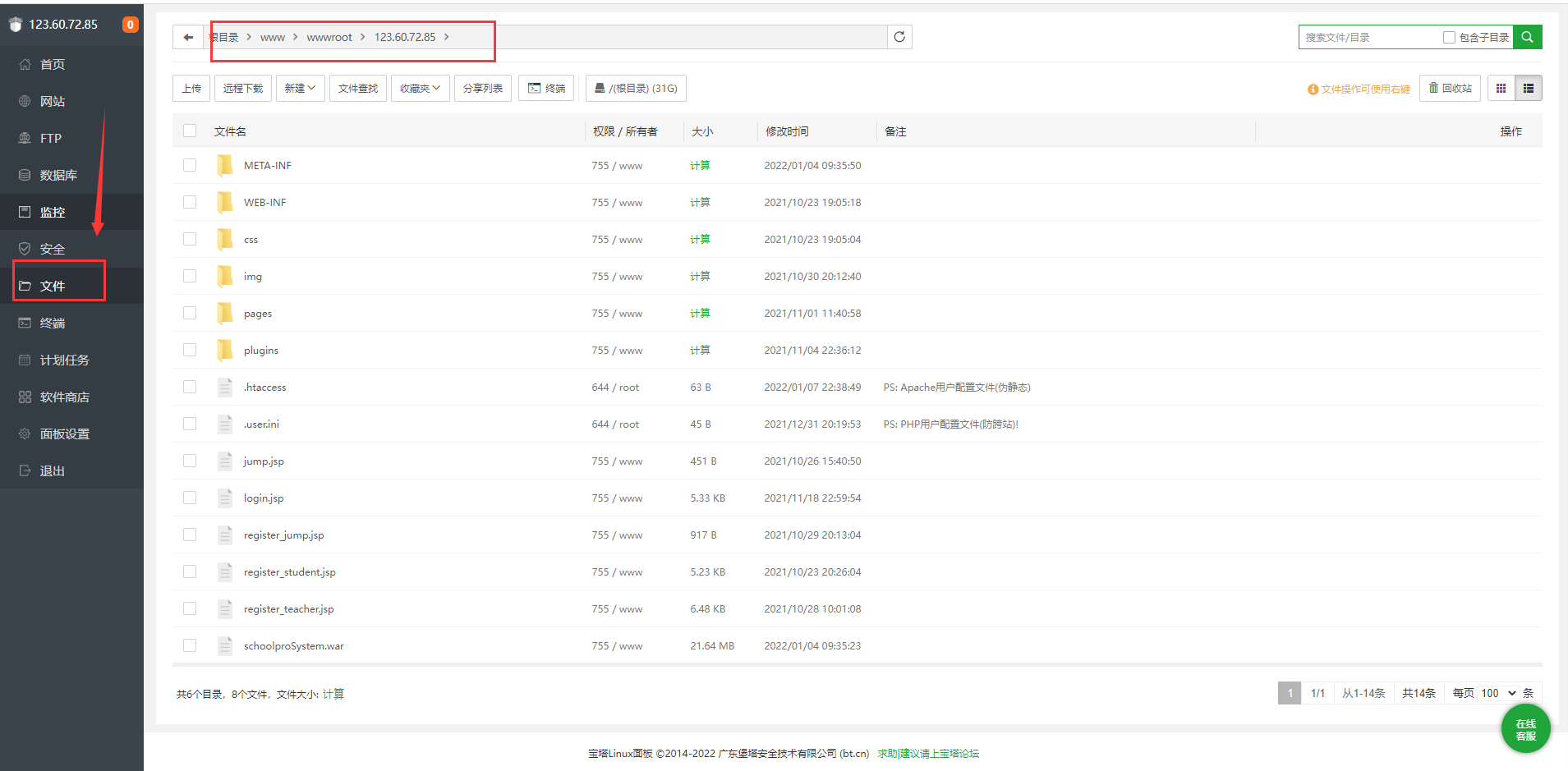
Task: Click 退出 (Logout) in the sidebar
Action: (71, 470)
